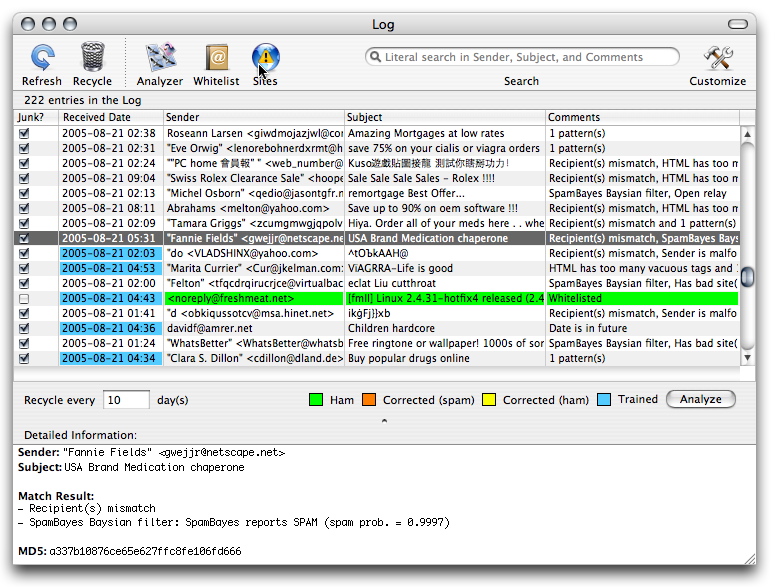Open the Whitelist icon
This screenshot has width=777, height=587.
coord(216,58)
